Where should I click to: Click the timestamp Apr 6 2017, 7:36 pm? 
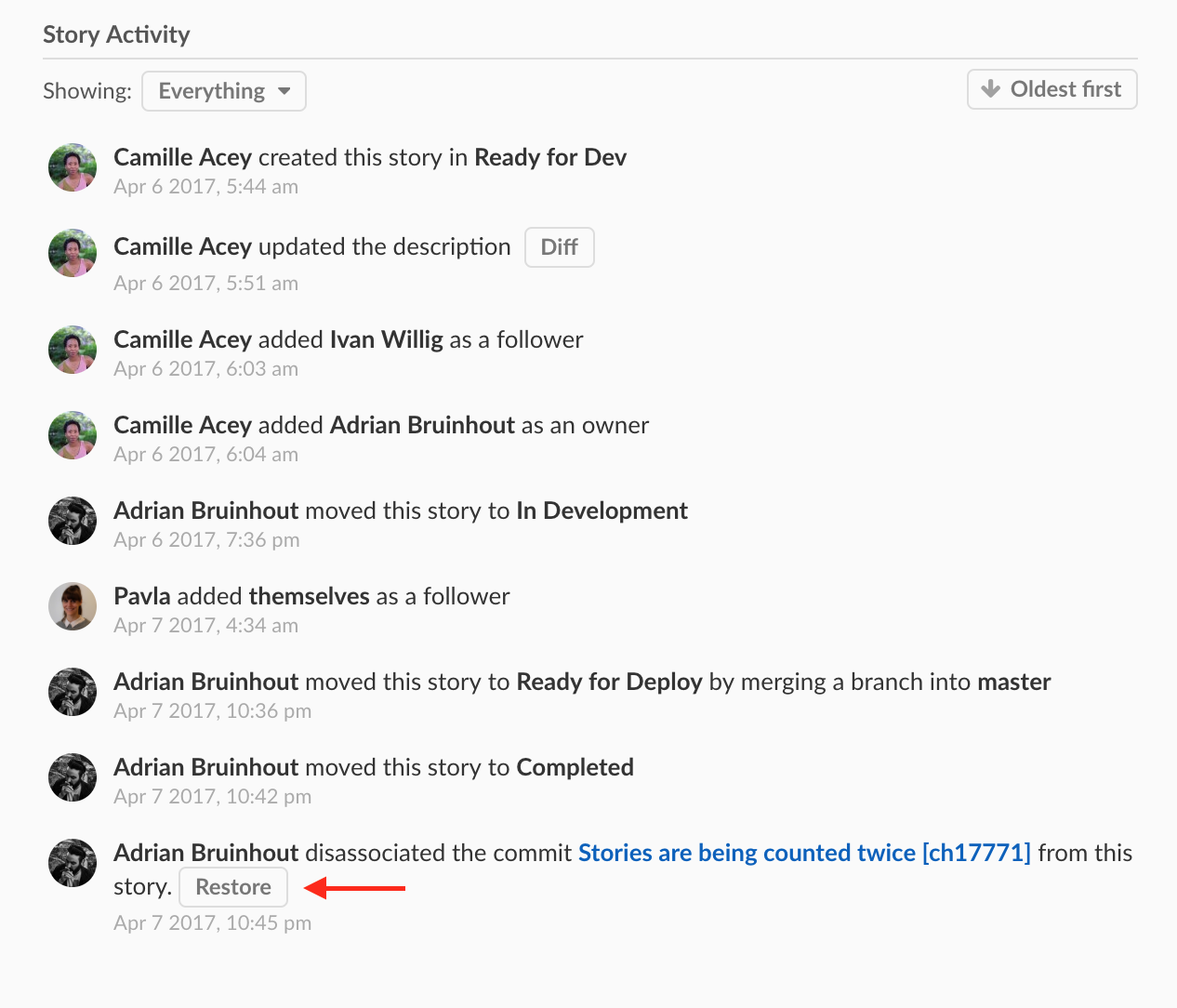(x=206, y=540)
